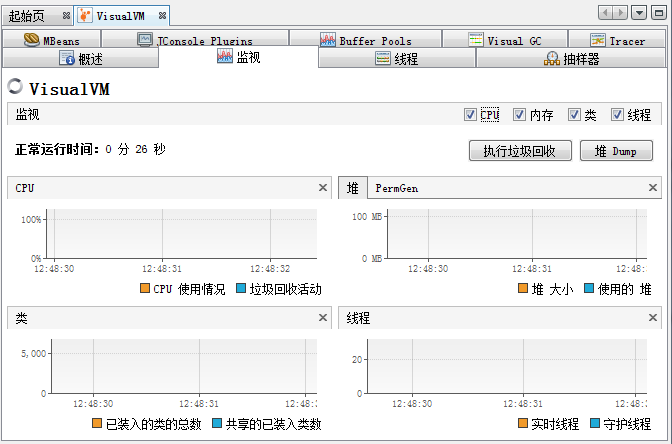Maximize the editor window button
Image resolution: width=672 pixels, height=444 pixels.
click(658, 13)
